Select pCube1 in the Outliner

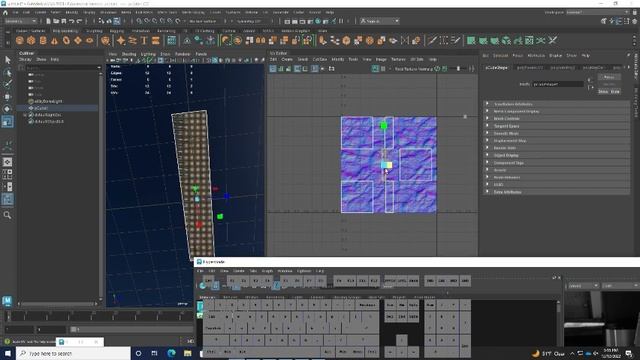coord(41,108)
